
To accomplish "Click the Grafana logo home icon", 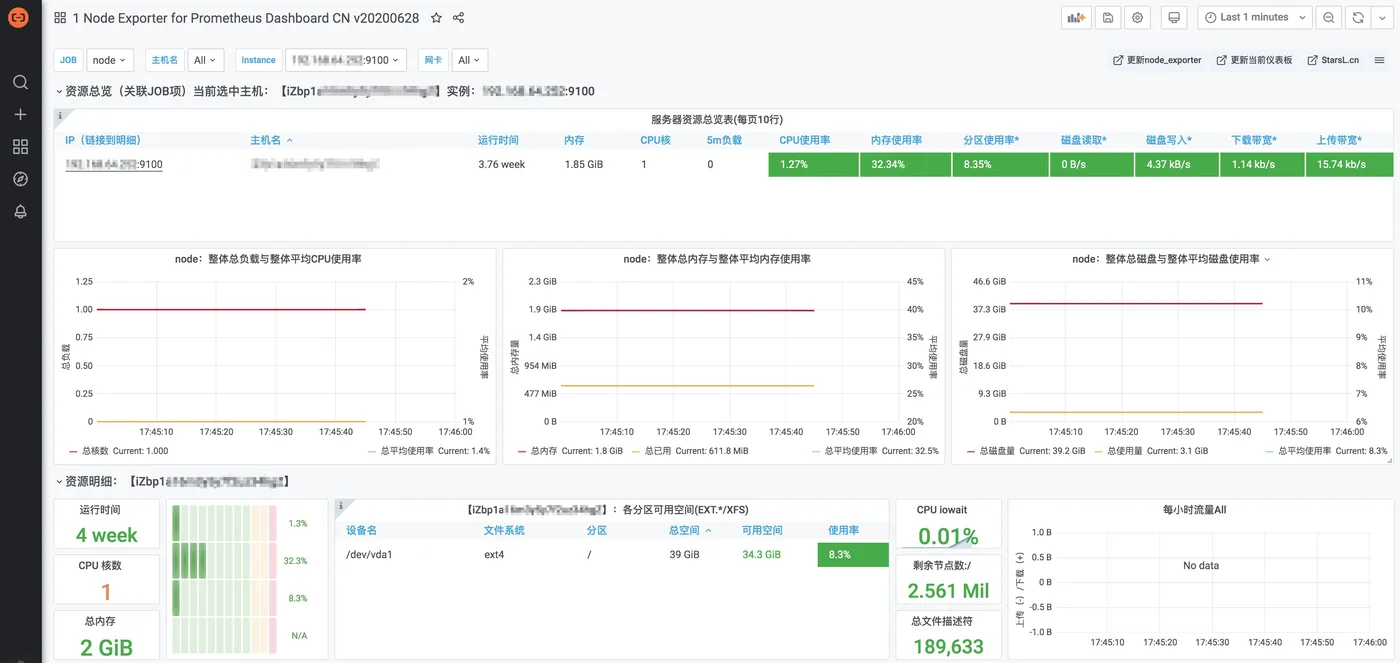I will [x=20, y=18].
